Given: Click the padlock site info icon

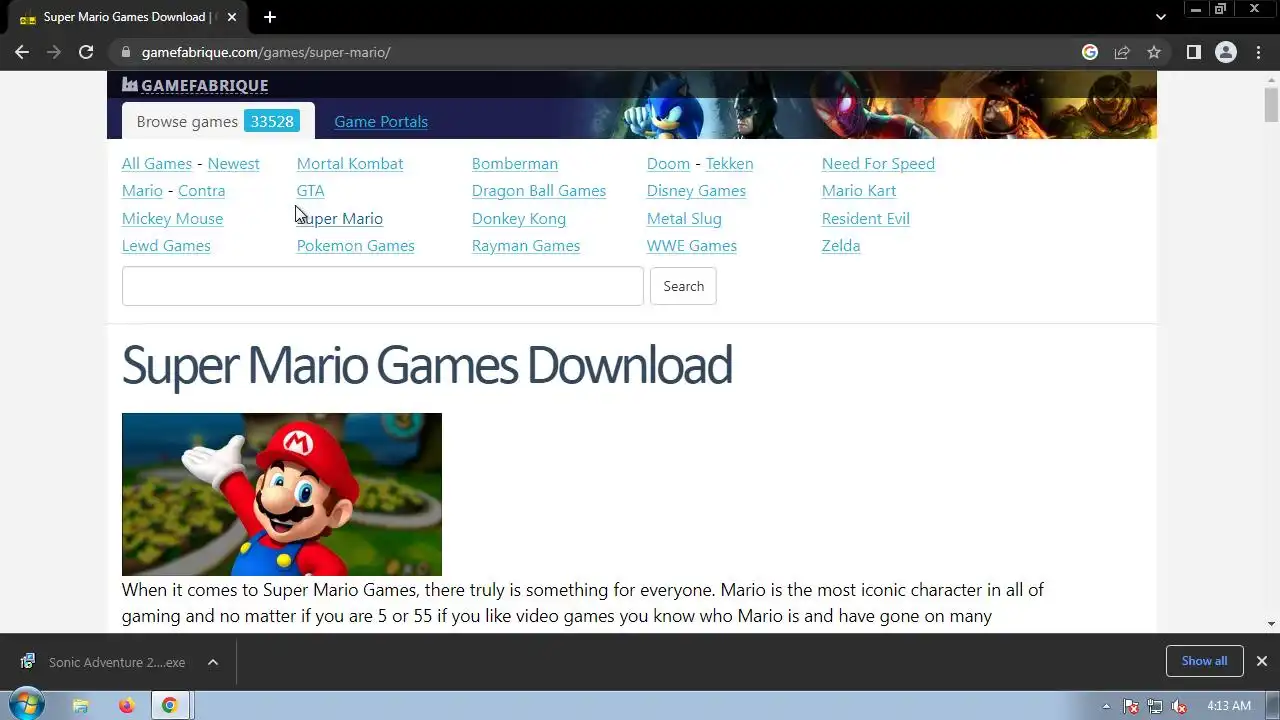Looking at the screenshot, I should [x=125, y=52].
